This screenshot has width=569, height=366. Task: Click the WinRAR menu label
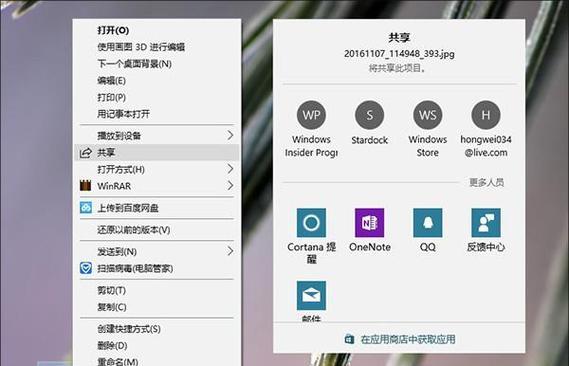pos(114,186)
